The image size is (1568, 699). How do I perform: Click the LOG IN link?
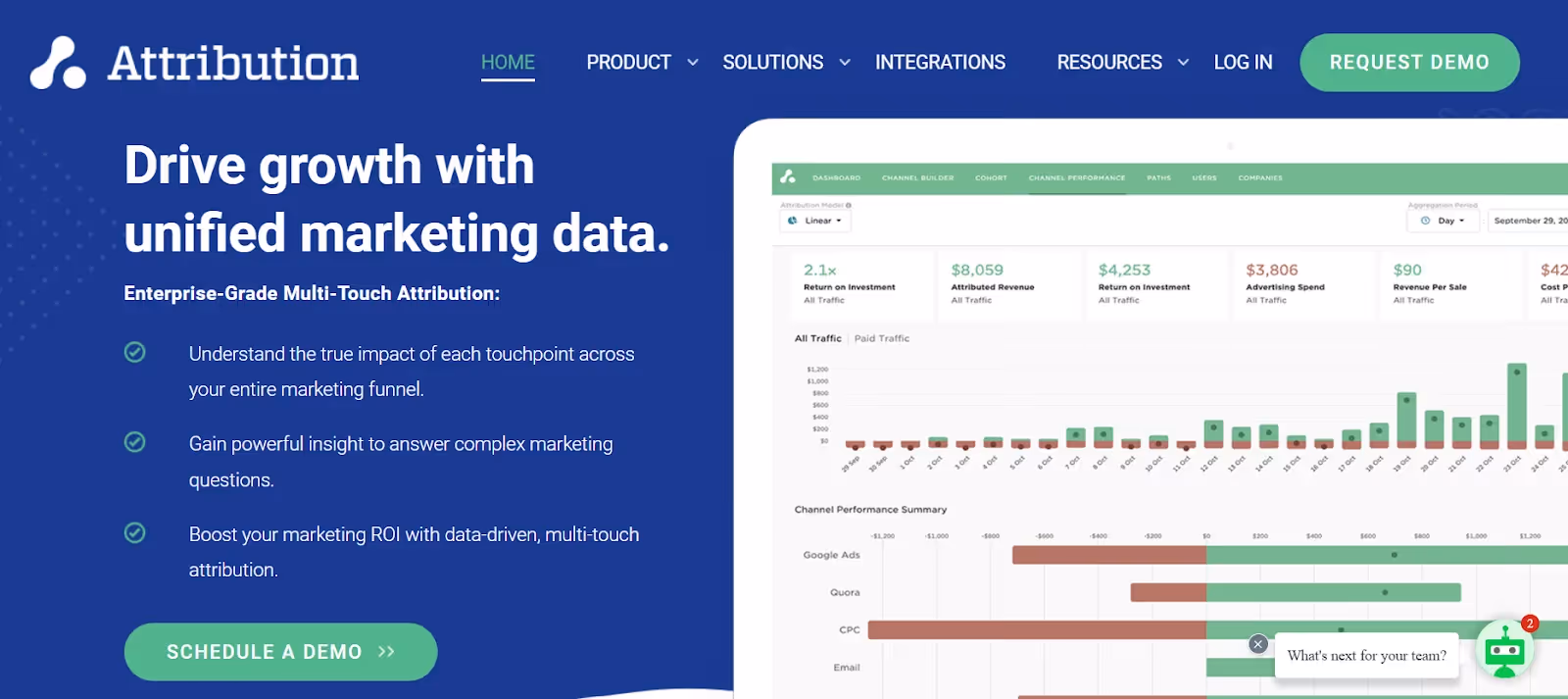(1243, 63)
